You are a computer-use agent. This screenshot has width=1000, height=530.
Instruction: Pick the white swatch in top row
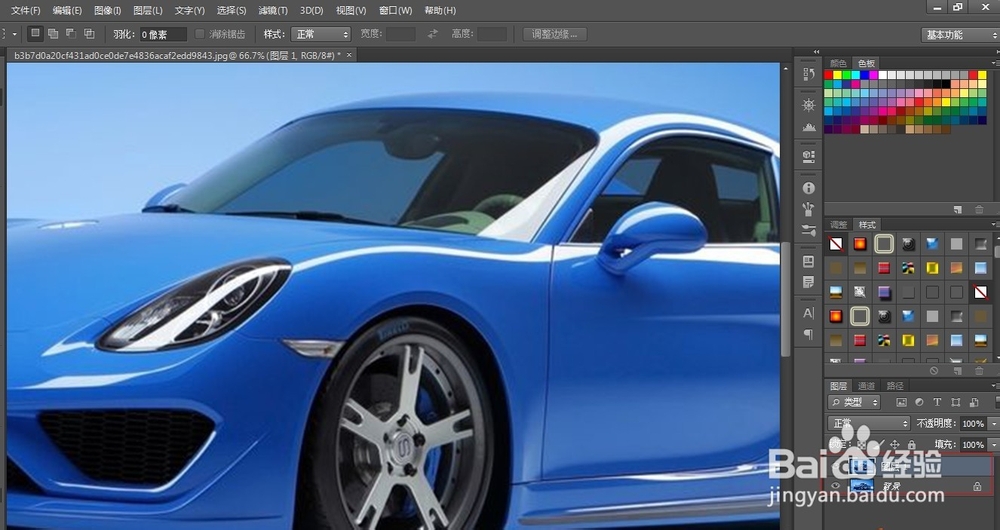click(x=883, y=75)
